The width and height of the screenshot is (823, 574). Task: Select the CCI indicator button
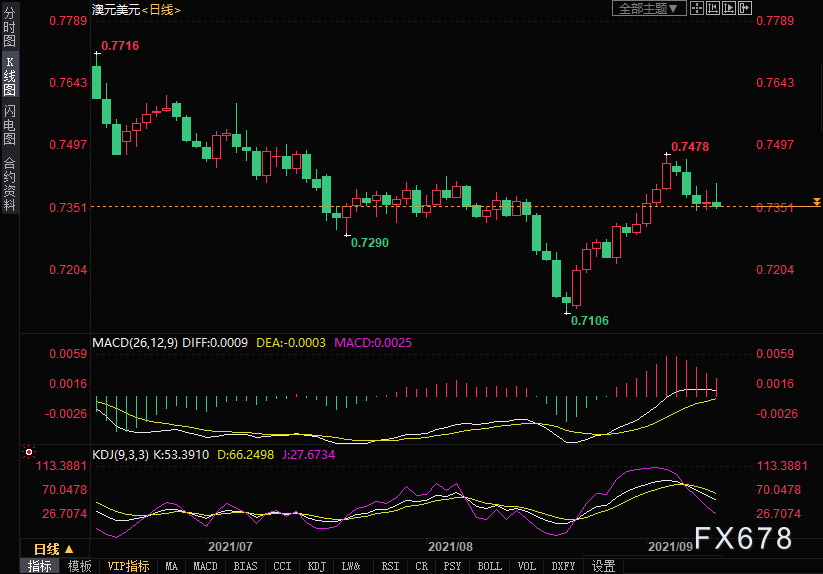[x=283, y=566]
